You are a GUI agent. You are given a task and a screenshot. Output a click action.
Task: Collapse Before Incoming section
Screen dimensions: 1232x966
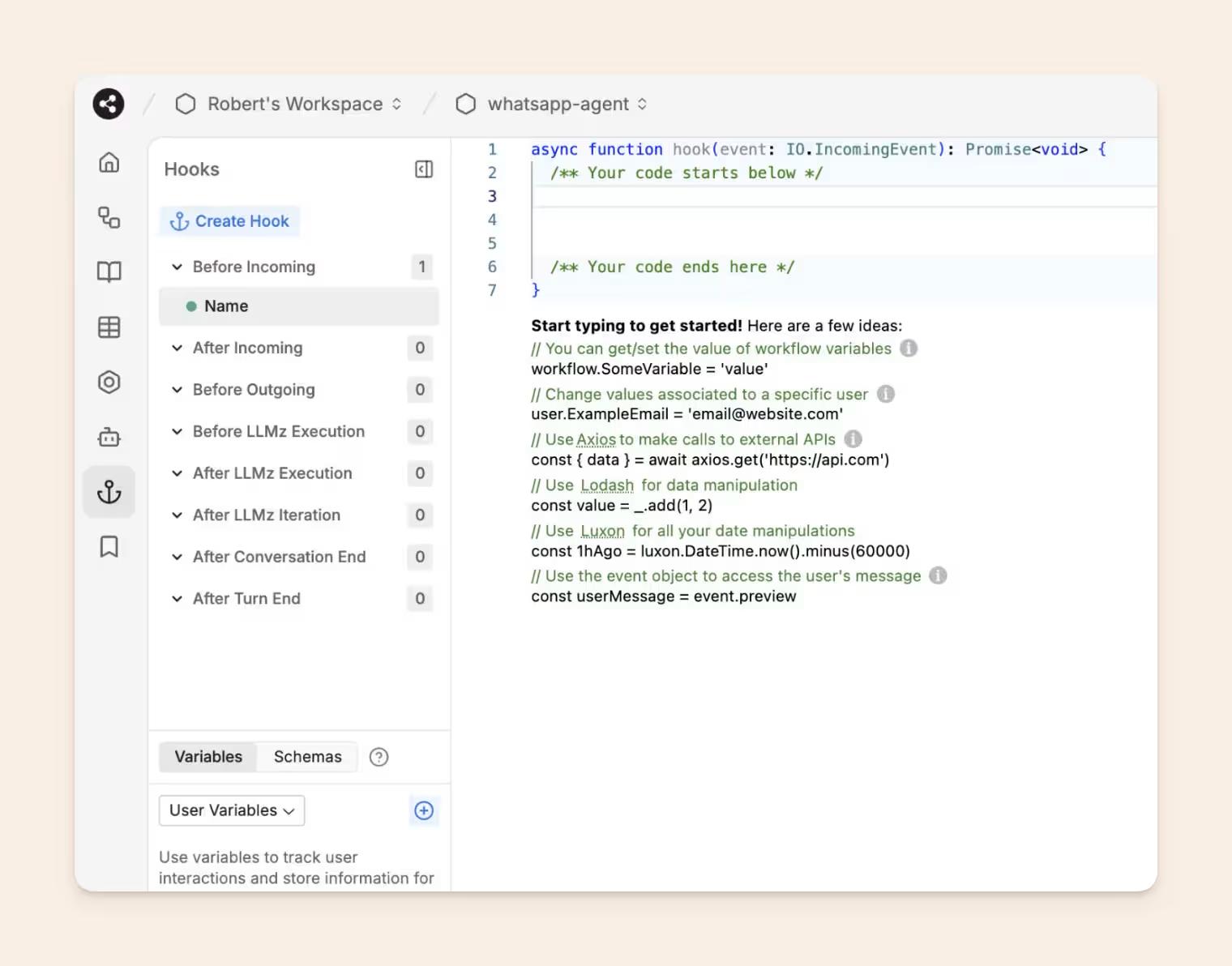tap(177, 267)
